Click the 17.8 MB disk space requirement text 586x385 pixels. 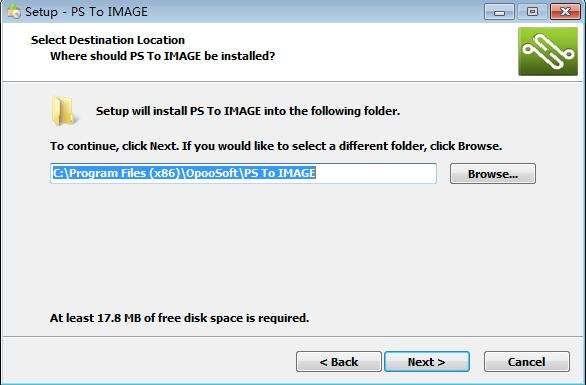179,318
